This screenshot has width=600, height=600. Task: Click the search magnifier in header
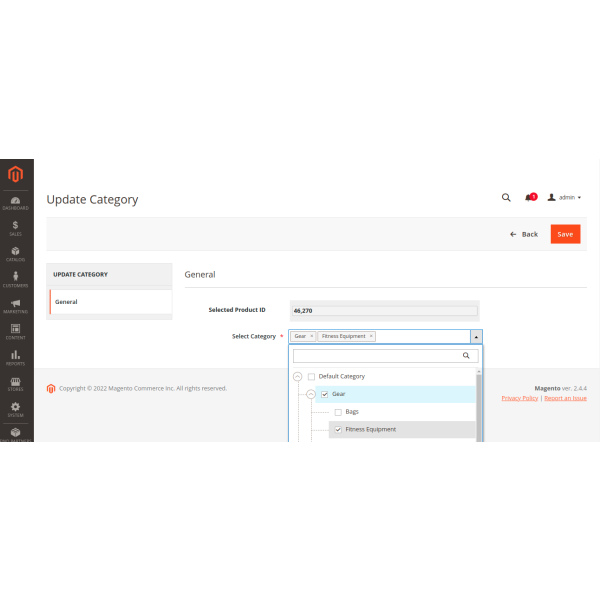click(x=506, y=198)
